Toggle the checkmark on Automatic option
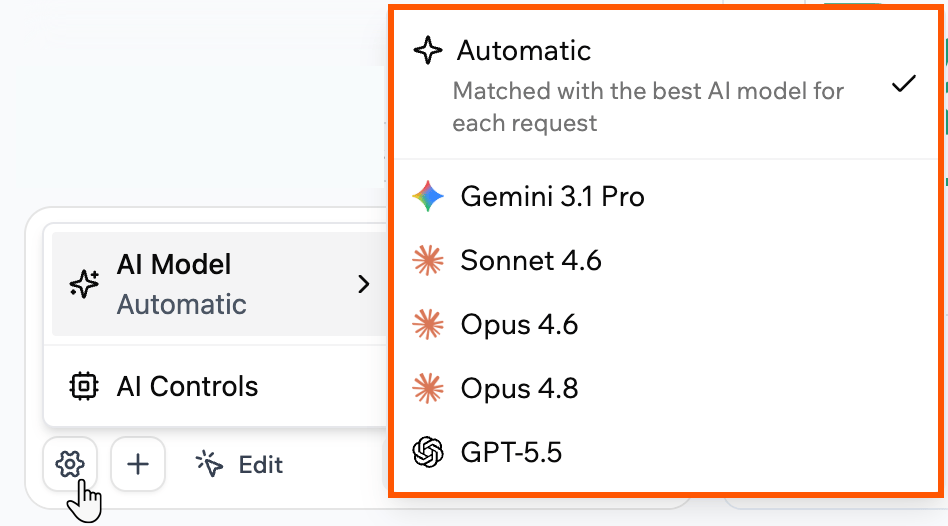This screenshot has height=526, width=948. (x=904, y=83)
